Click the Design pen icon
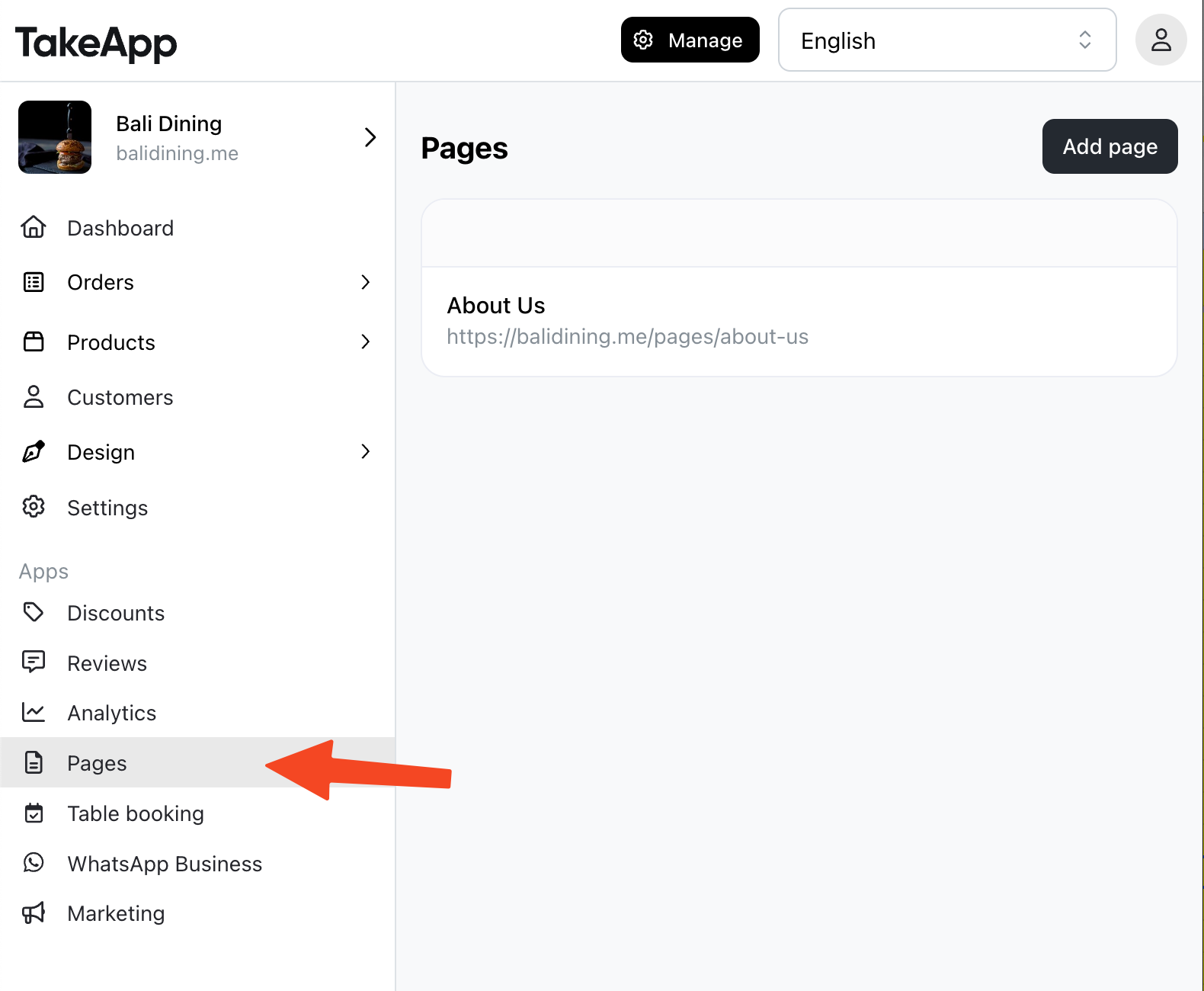This screenshot has width=1204, height=991. click(34, 452)
